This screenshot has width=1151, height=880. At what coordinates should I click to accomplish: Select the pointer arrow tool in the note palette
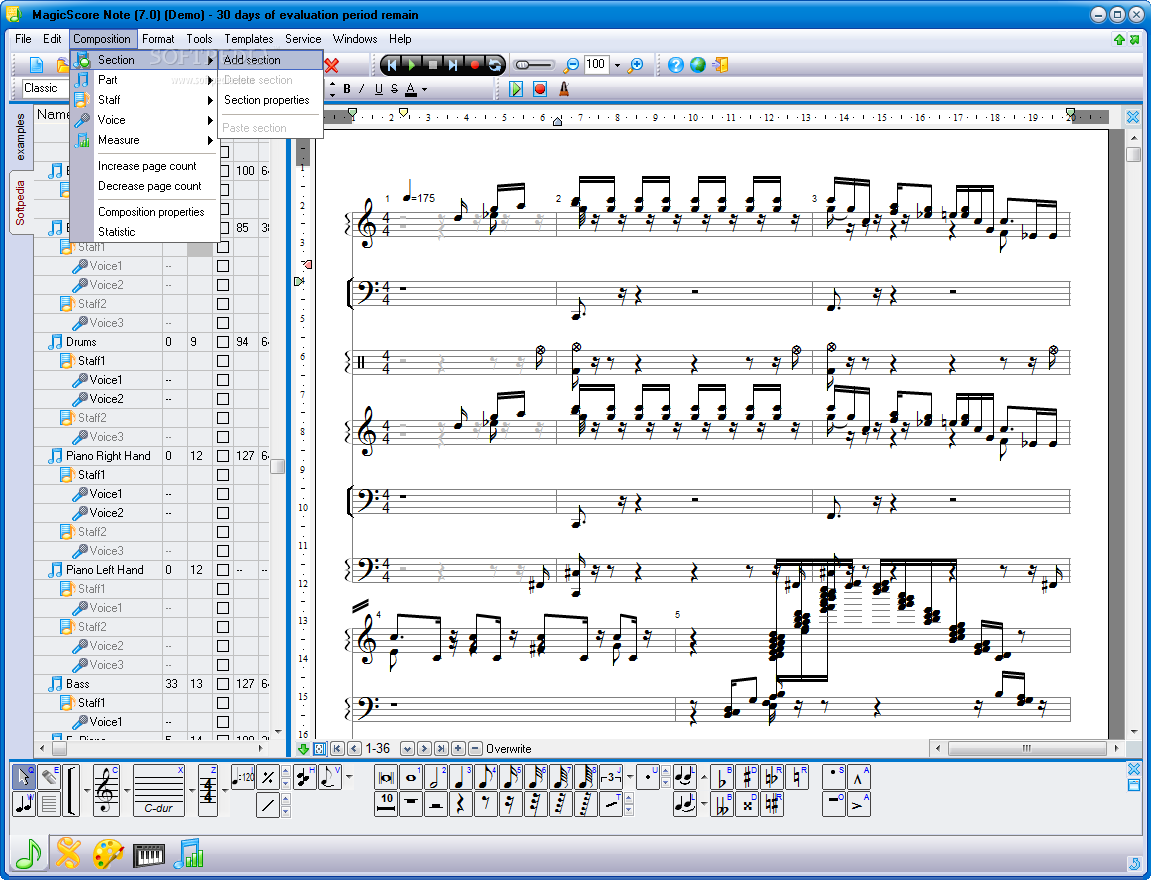point(23,777)
